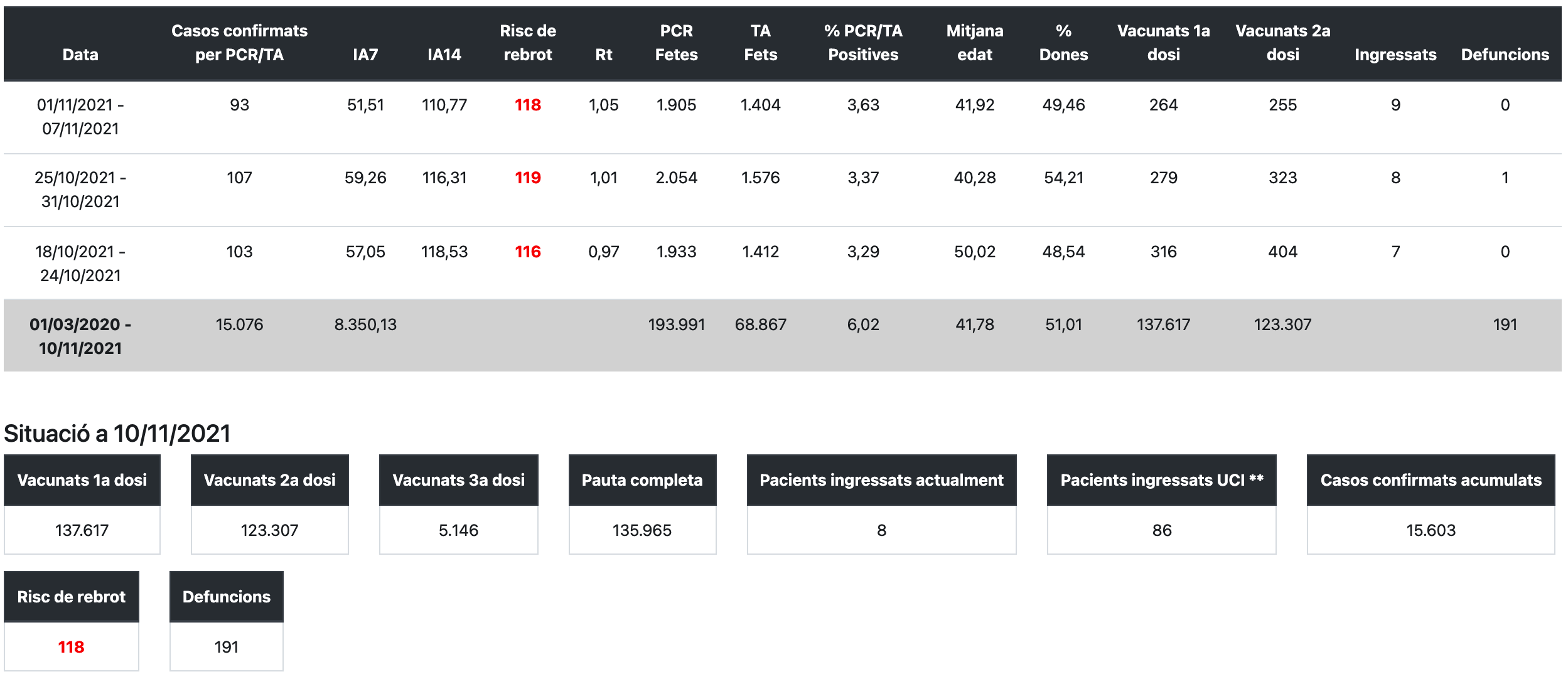Select the 01/11/2021 - 07/11/2021 date row
The height and width of the screenshot is (679, 1568).
80,117
